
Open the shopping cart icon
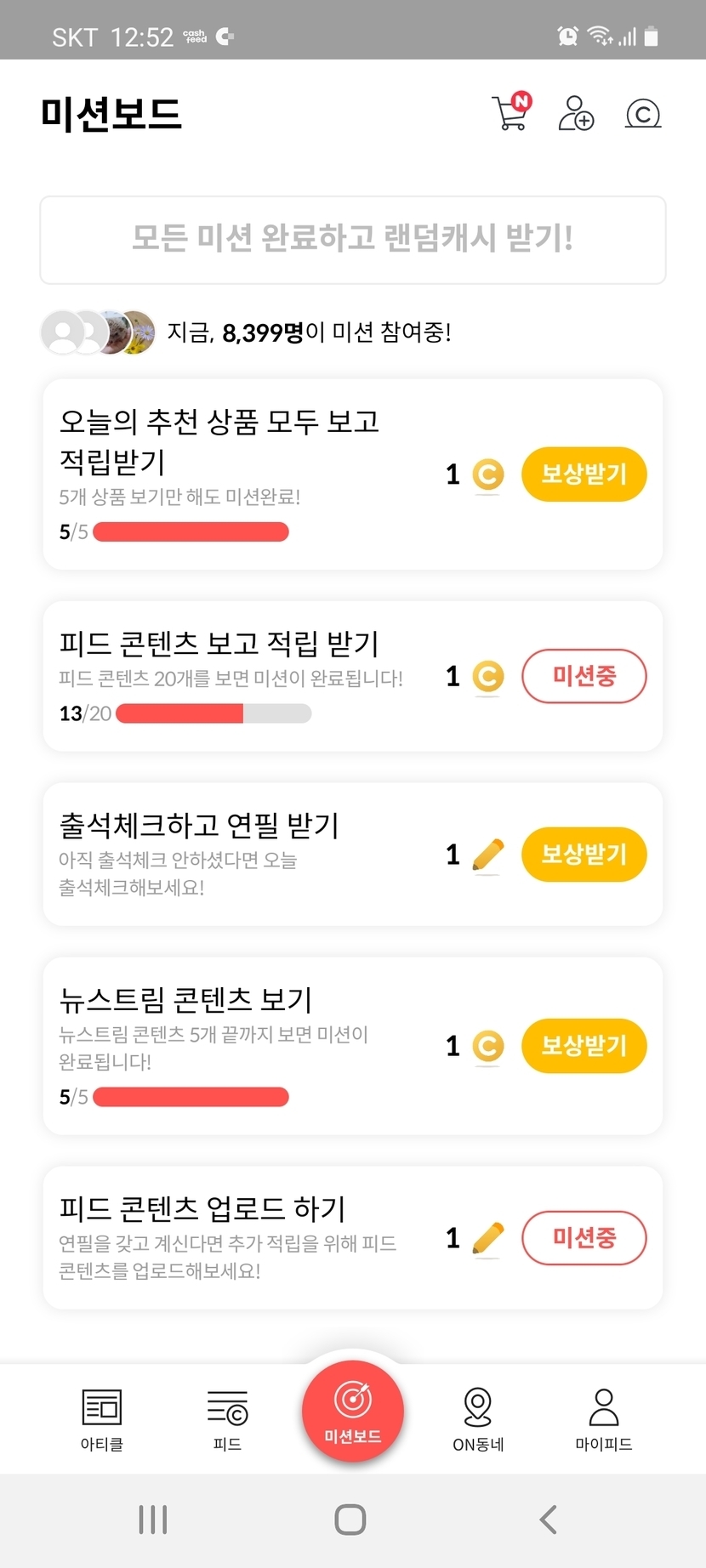[510, 113]
